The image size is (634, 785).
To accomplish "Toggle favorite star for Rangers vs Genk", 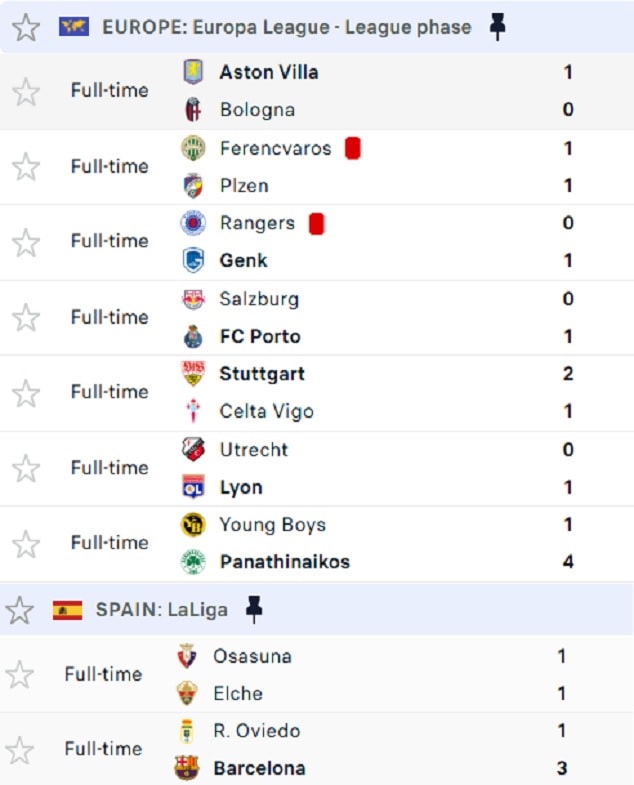I will [x=25, y=243].
